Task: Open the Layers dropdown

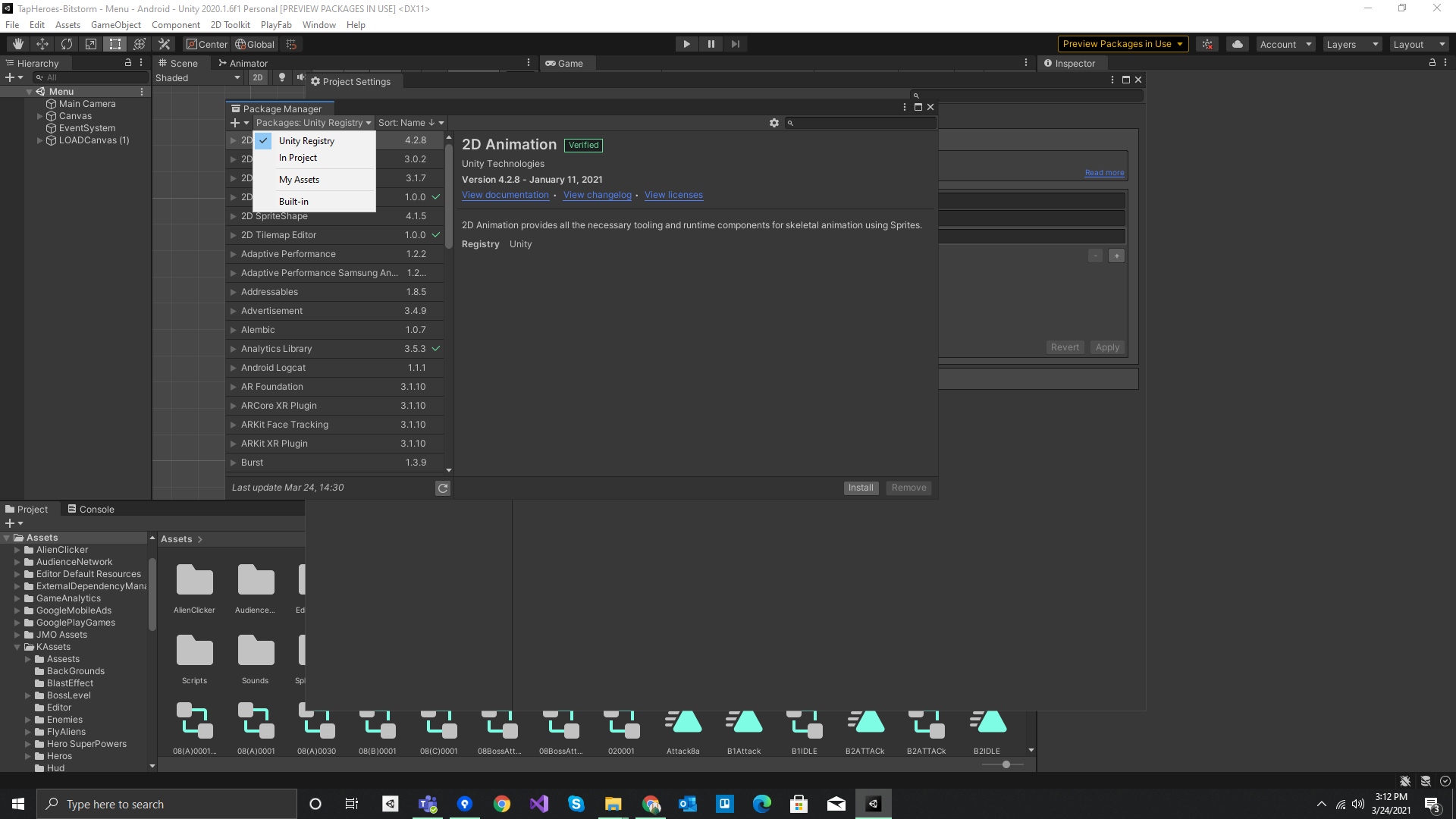Action: [x=1351, y=44]
